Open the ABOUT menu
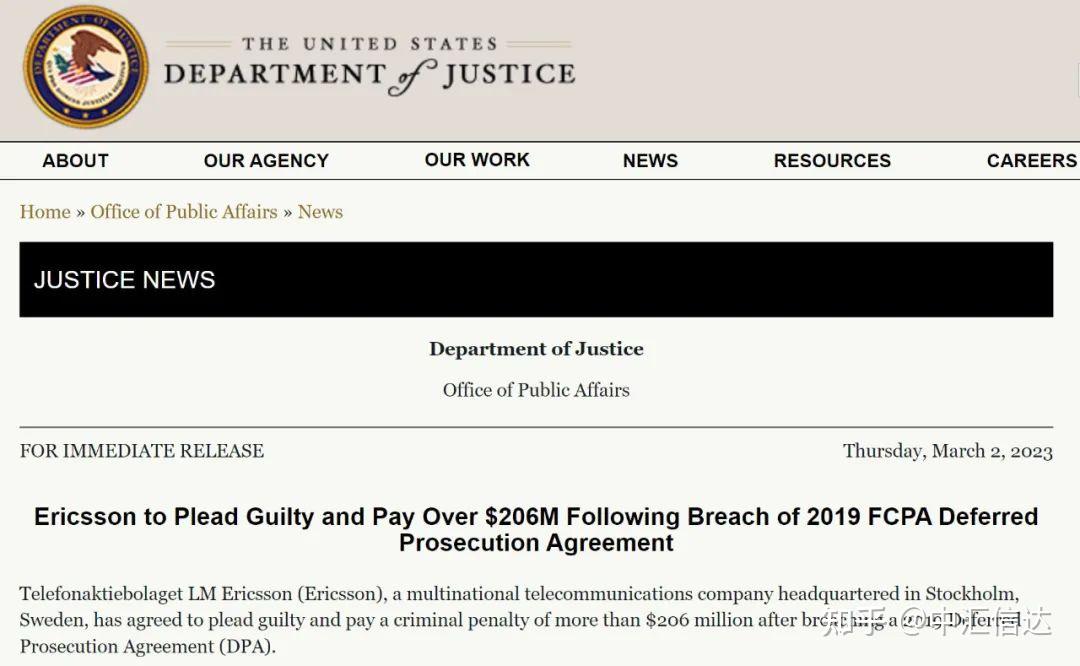This screenshot has width=1080, height=666. coord(75,161)
